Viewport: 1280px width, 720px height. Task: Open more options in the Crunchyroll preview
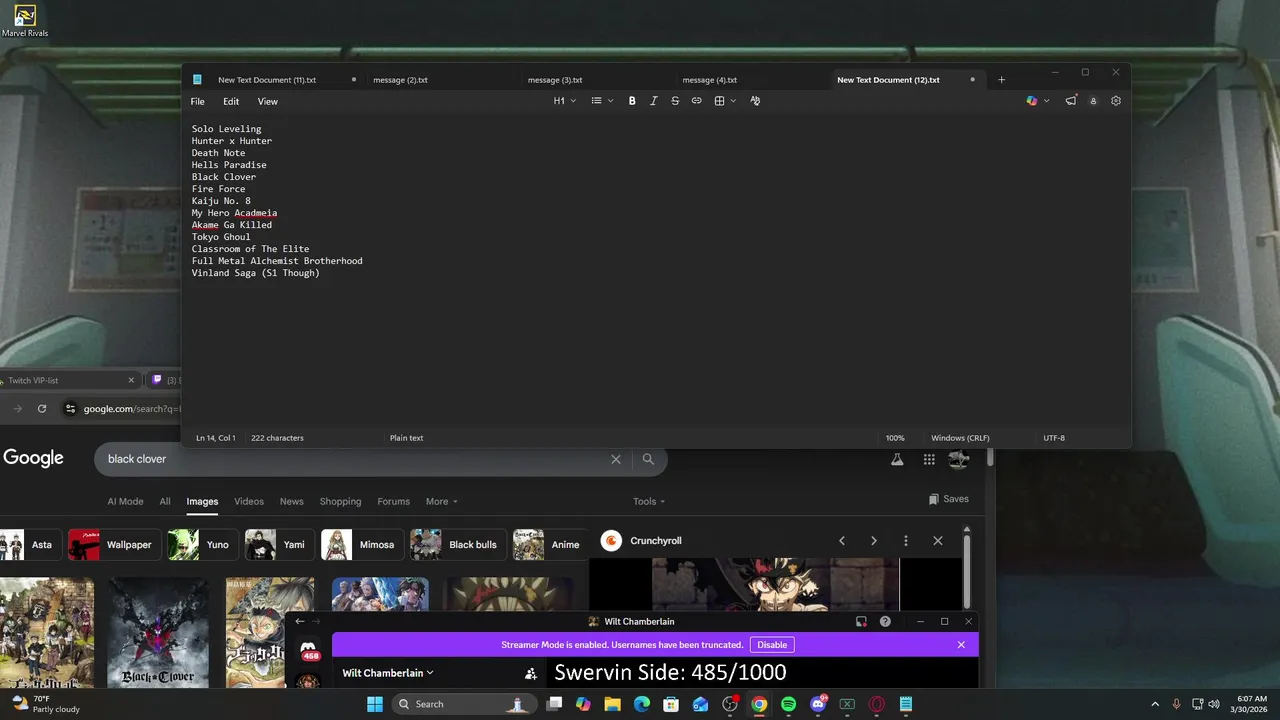point(906,541)
